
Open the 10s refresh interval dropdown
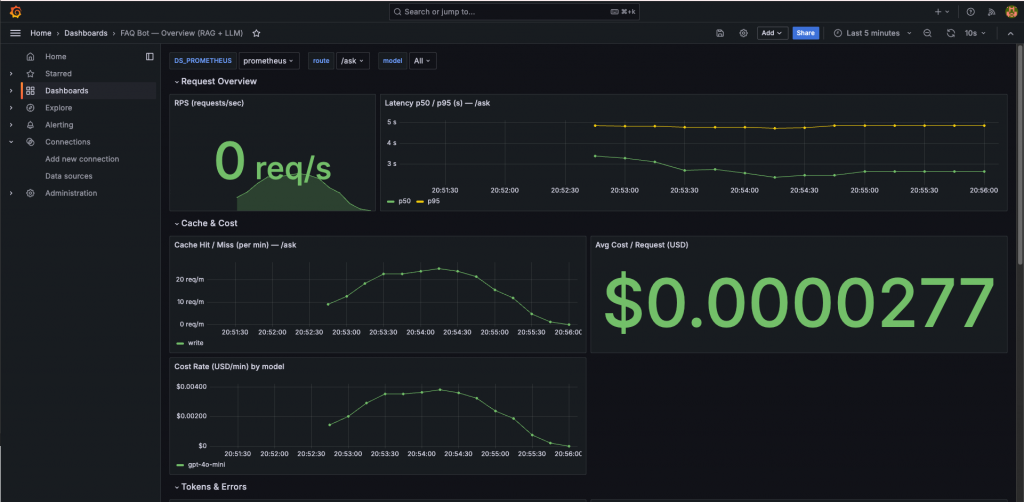tap(976, 33)
